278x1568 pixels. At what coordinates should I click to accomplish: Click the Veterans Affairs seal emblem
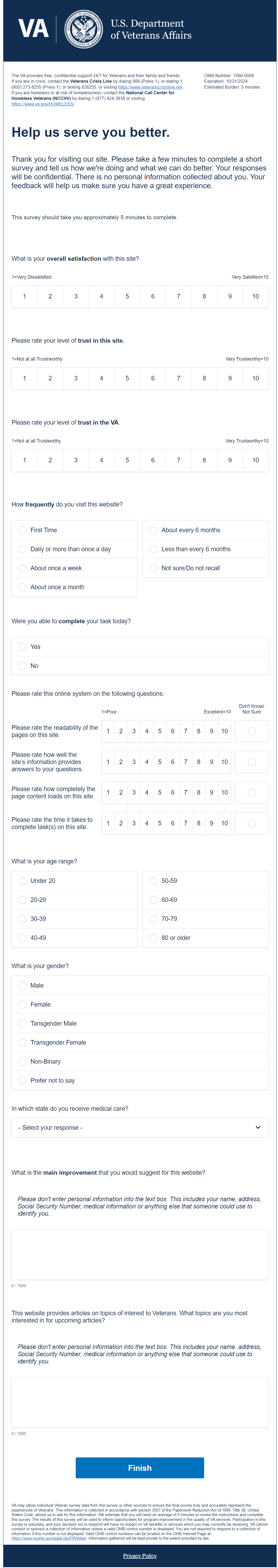[x=83, y=29]
